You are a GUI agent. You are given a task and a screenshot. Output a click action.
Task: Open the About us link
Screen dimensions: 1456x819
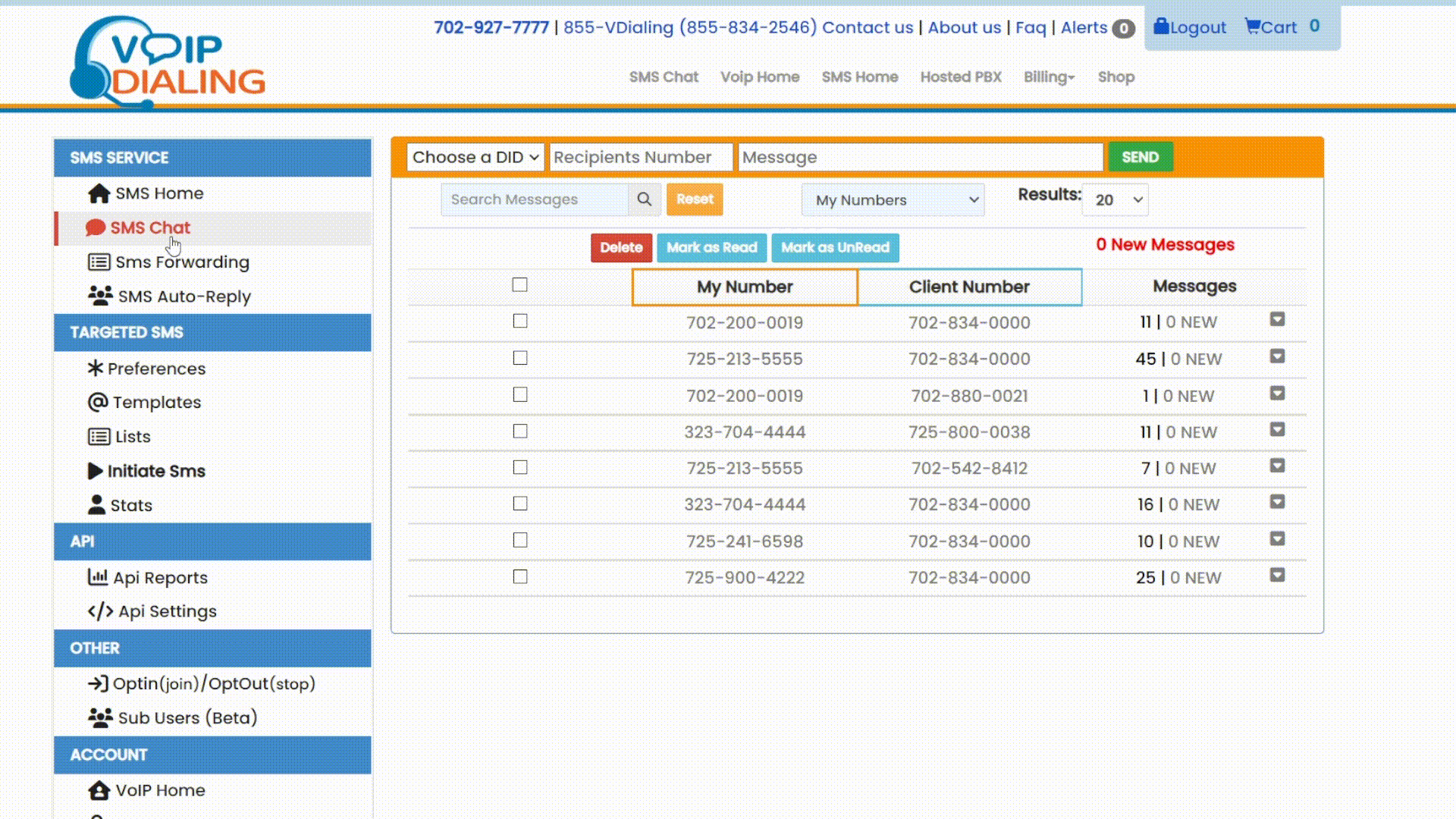[965, 28]
